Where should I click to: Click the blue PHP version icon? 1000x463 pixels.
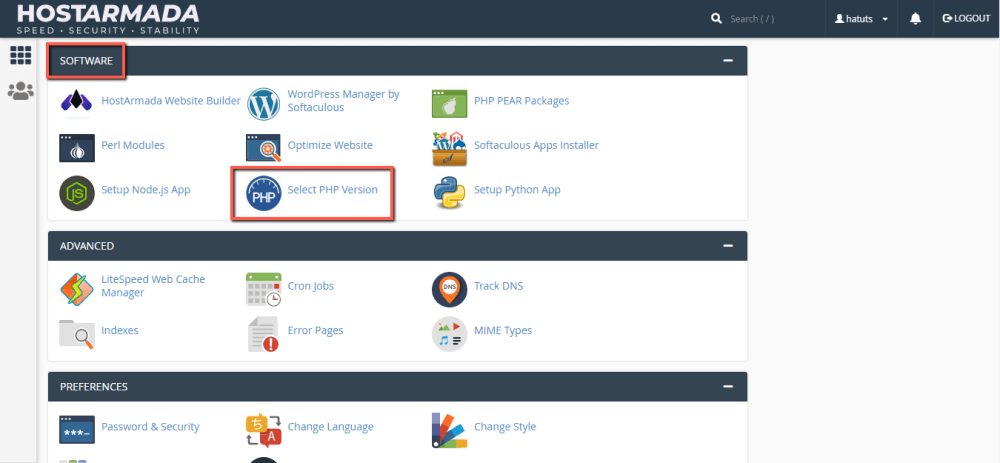tap(263, 195)
